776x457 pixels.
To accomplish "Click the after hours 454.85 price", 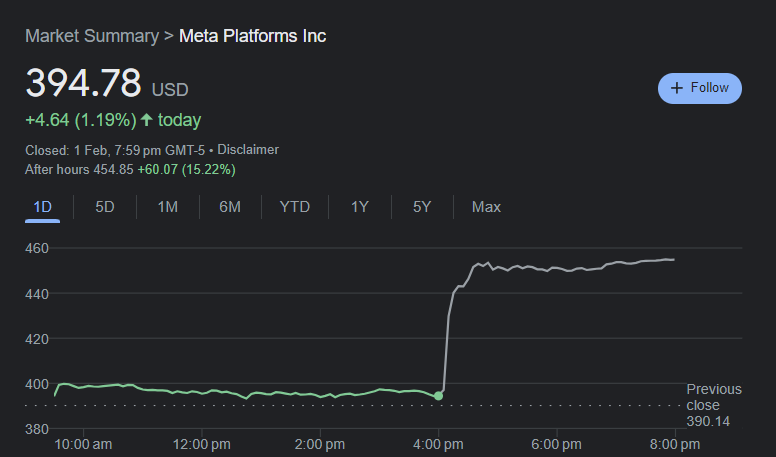I will pyautogui.click(x=113, y=170).
